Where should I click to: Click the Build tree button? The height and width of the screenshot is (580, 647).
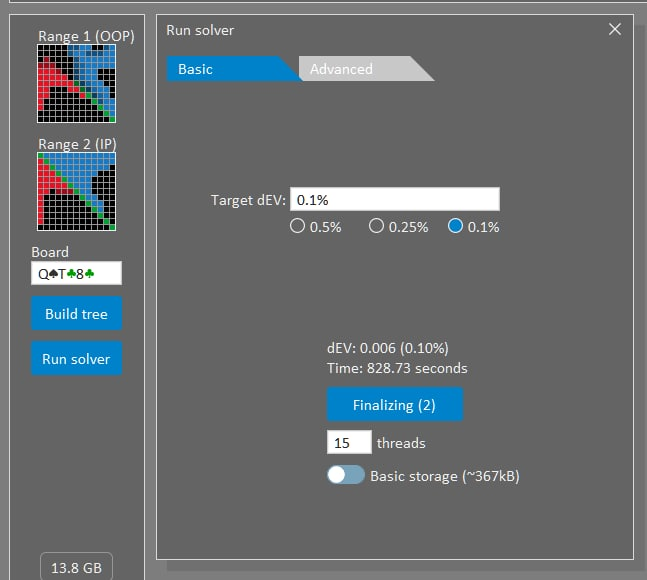coord(76,314)
